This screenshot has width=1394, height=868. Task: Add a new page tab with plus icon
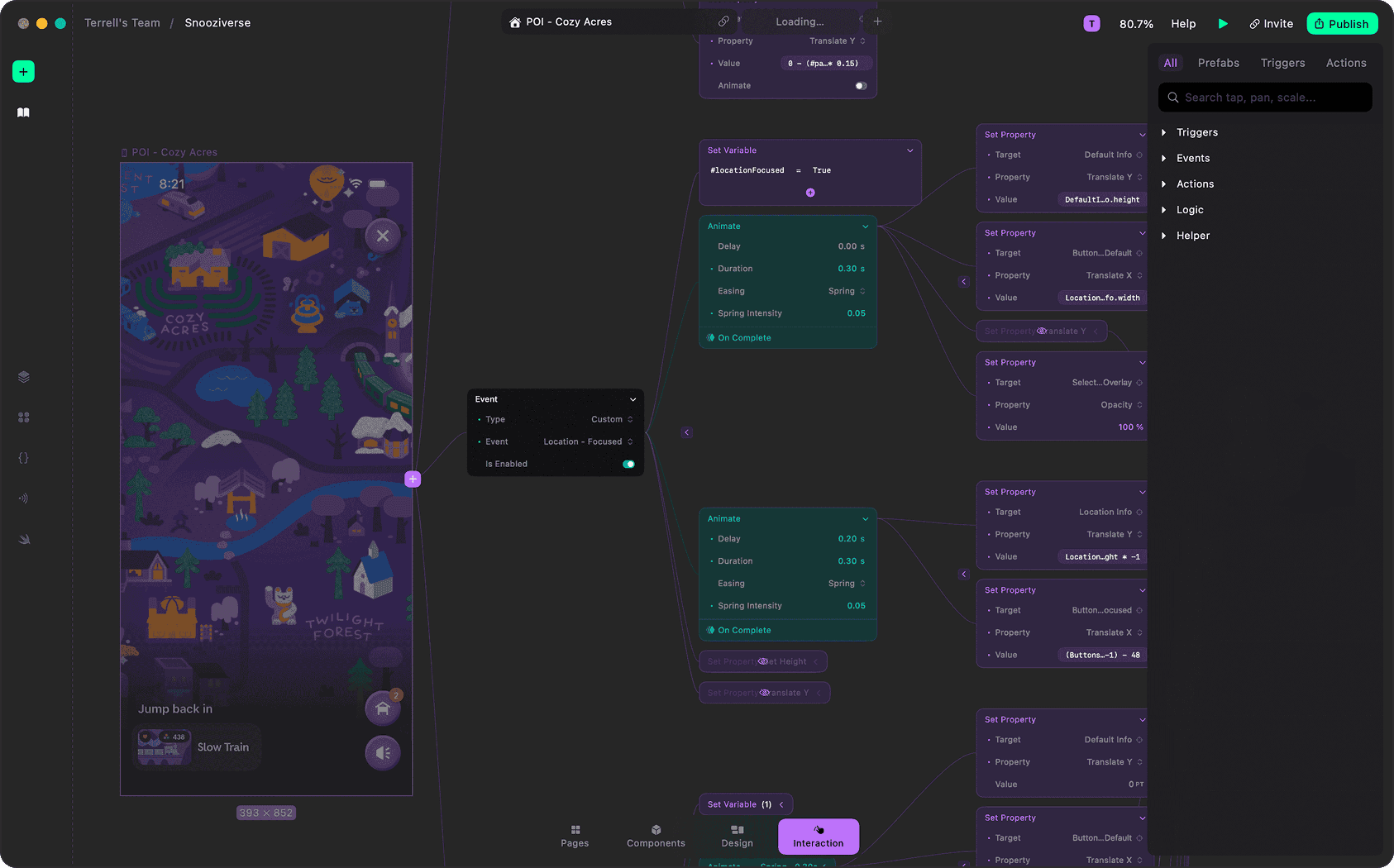pos(877,21)
